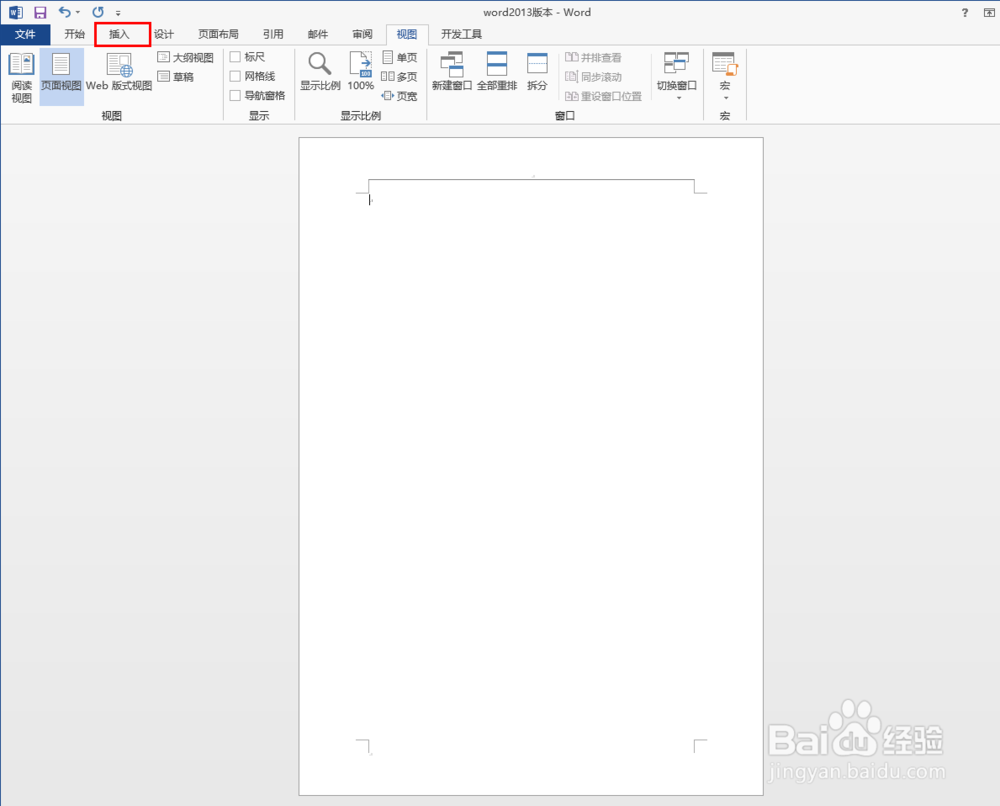Click the Word application icon in title bar

(16, 12)
